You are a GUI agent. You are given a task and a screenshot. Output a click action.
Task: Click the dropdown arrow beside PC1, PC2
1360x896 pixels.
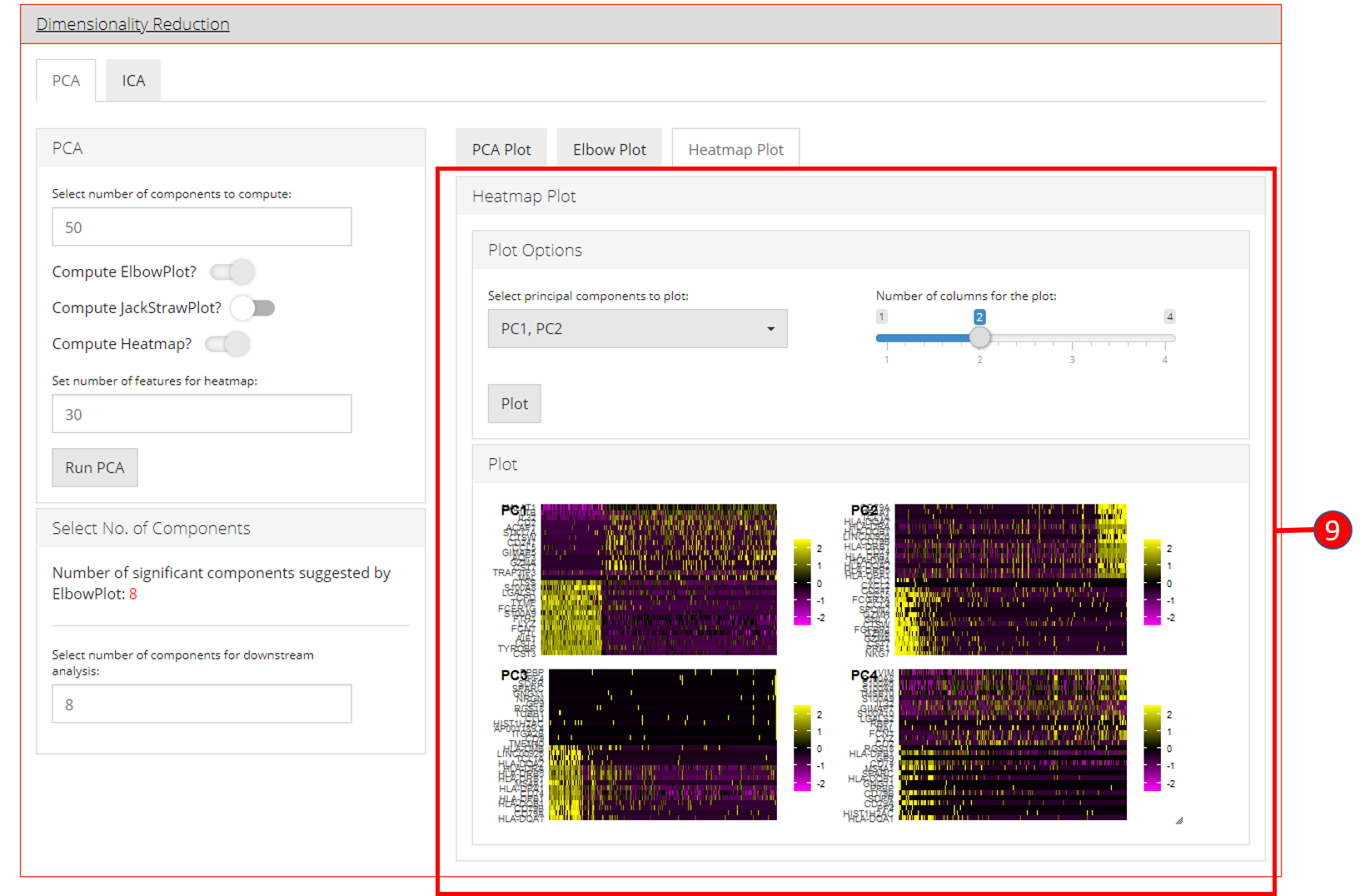tap(770, 329)
